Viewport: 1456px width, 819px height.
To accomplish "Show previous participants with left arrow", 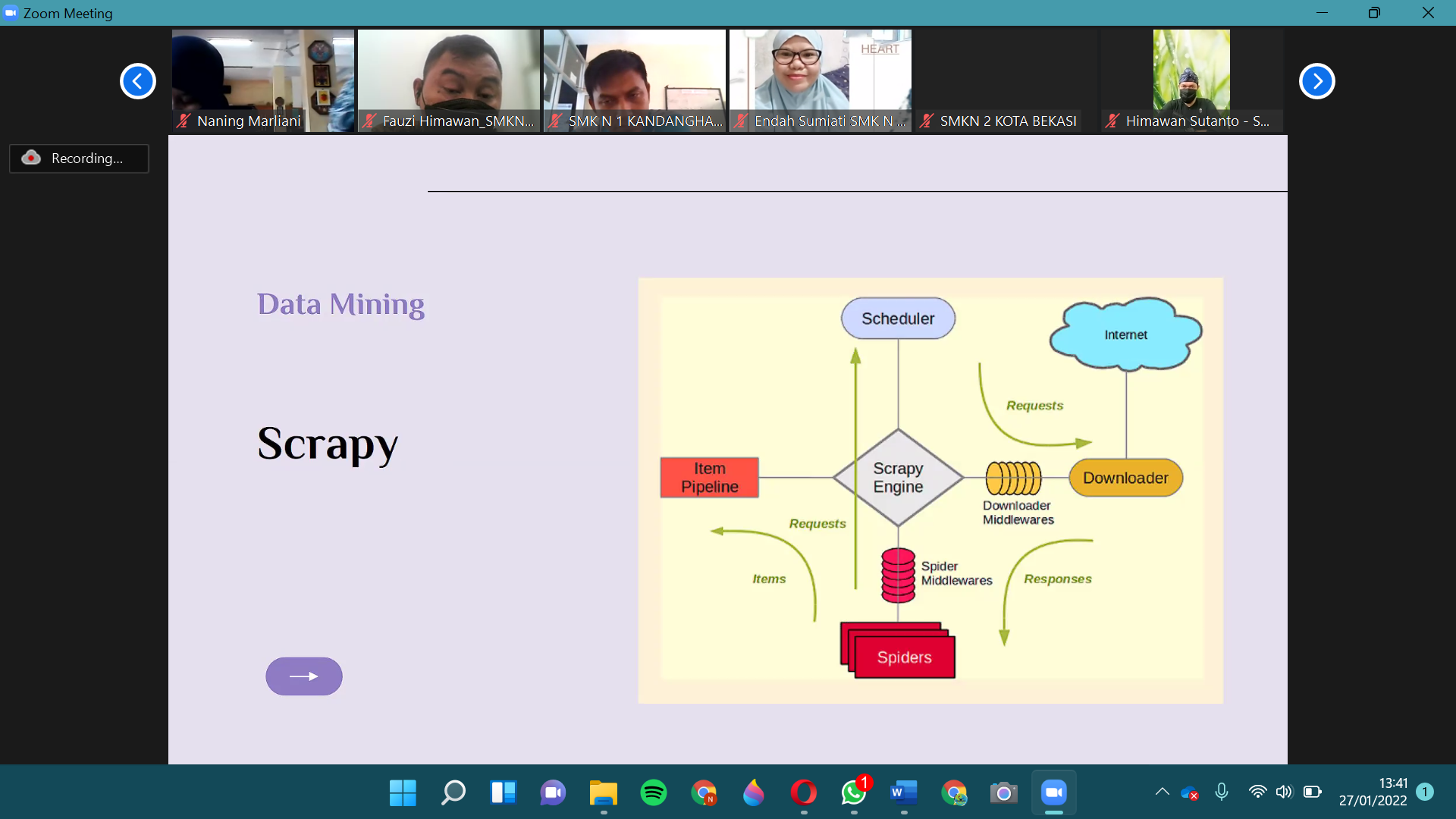I will tap(138, 81).
